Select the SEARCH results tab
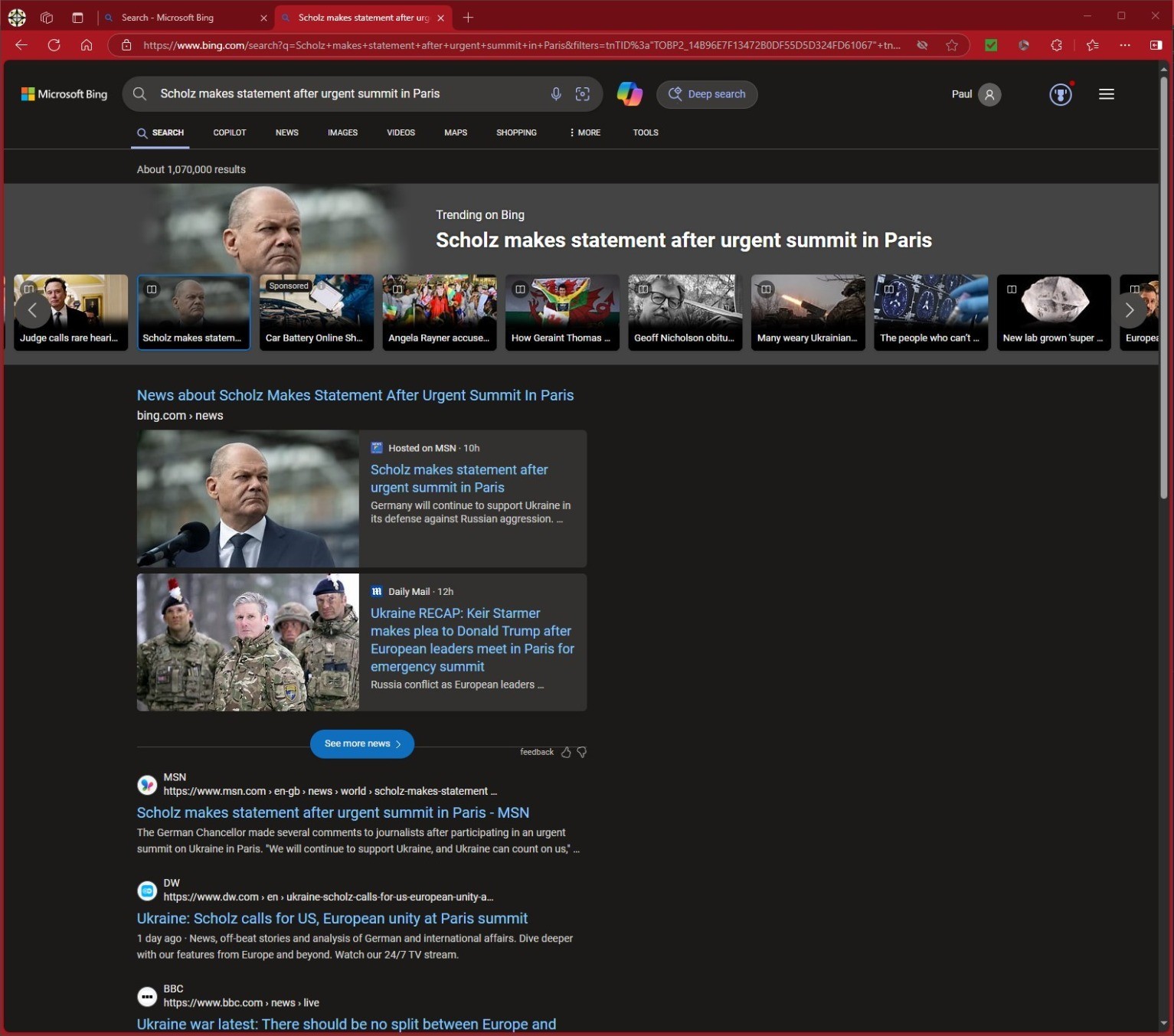The image size is (1174, 1036). pyautogui.click(x=161, y=132)
